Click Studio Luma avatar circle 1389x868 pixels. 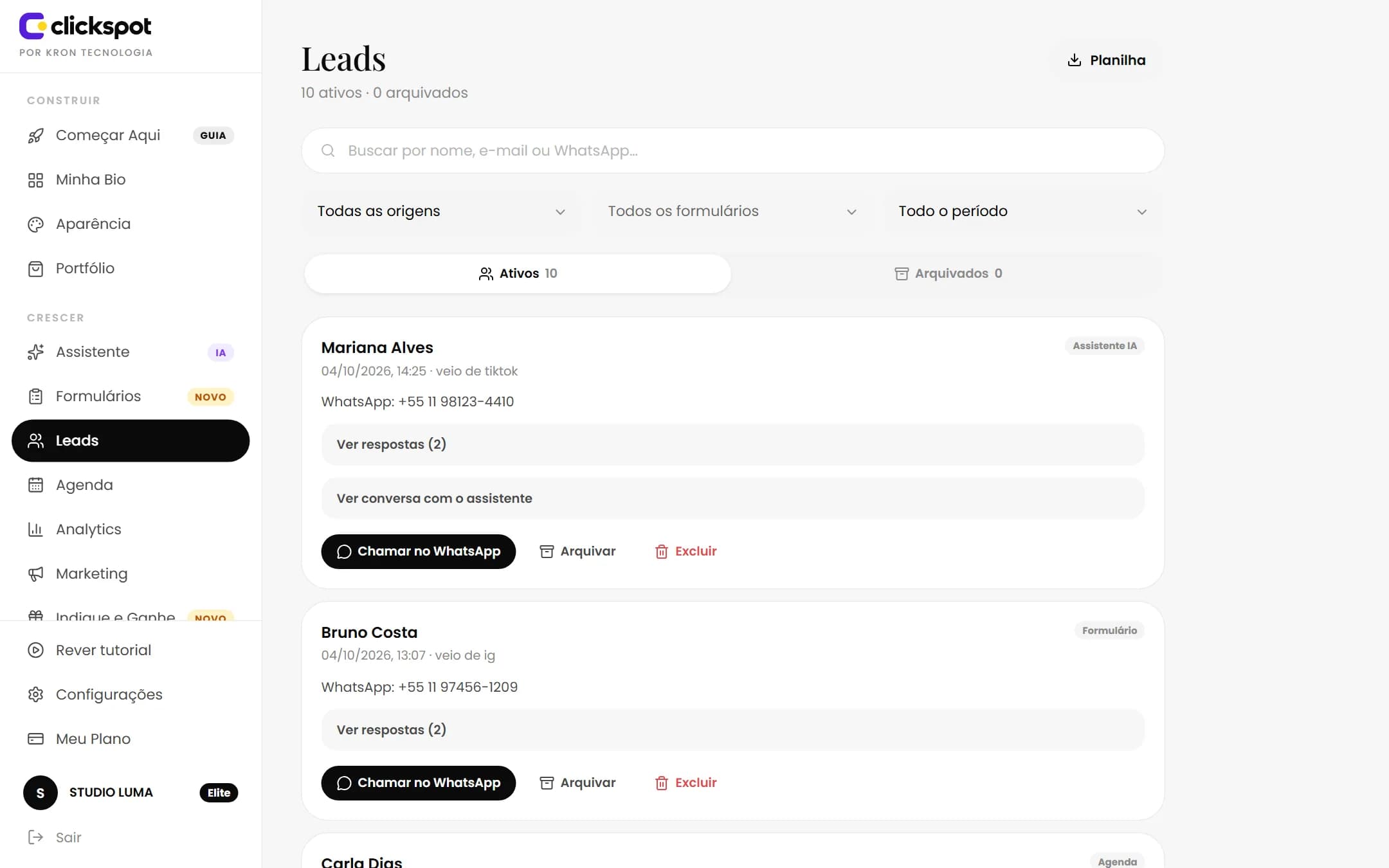pyautogui.click(x=41, y=793)
